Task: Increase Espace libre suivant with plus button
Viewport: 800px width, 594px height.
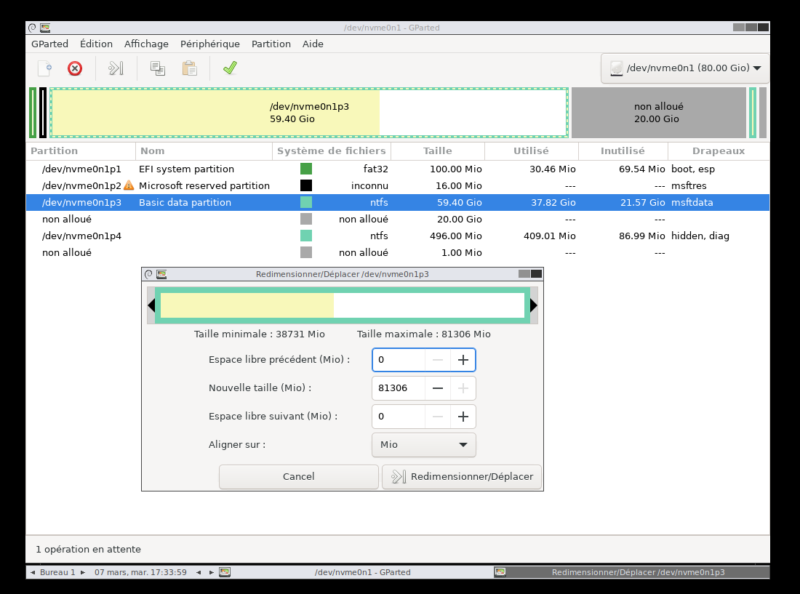Action: [463, 416]
